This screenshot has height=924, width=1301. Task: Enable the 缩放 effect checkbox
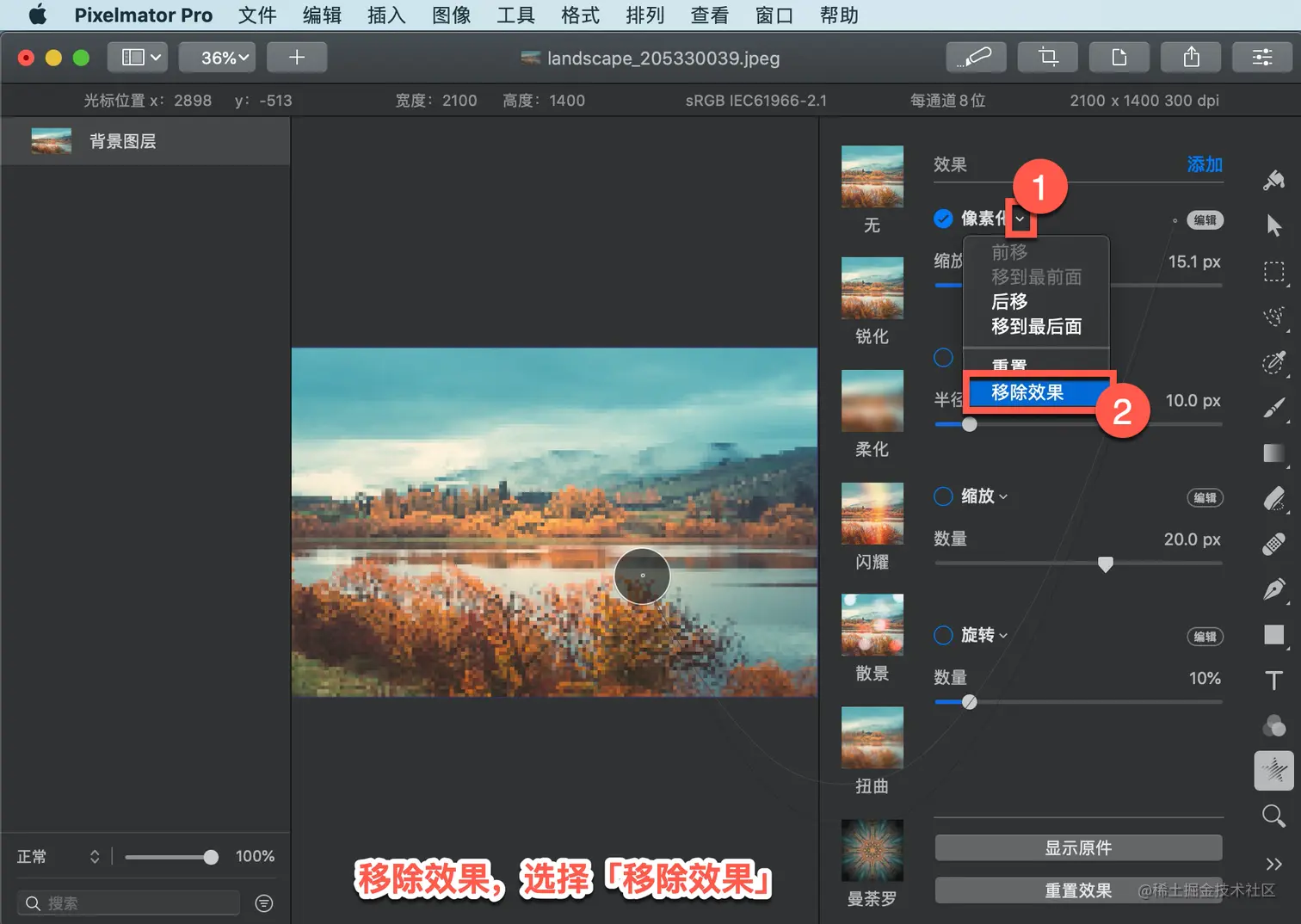pos(943,496)
